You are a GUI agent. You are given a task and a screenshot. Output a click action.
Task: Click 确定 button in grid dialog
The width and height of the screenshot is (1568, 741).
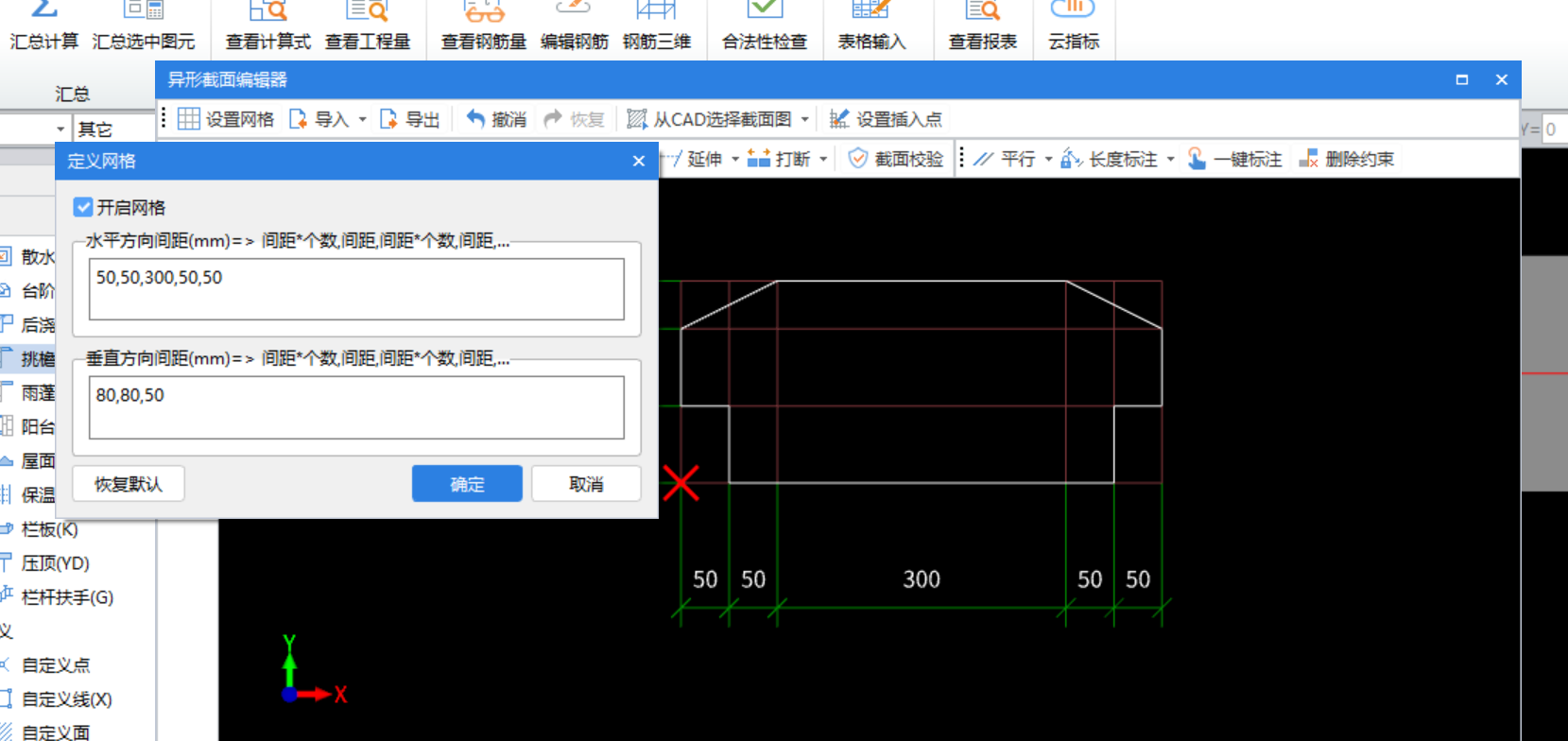coord(467,484)
